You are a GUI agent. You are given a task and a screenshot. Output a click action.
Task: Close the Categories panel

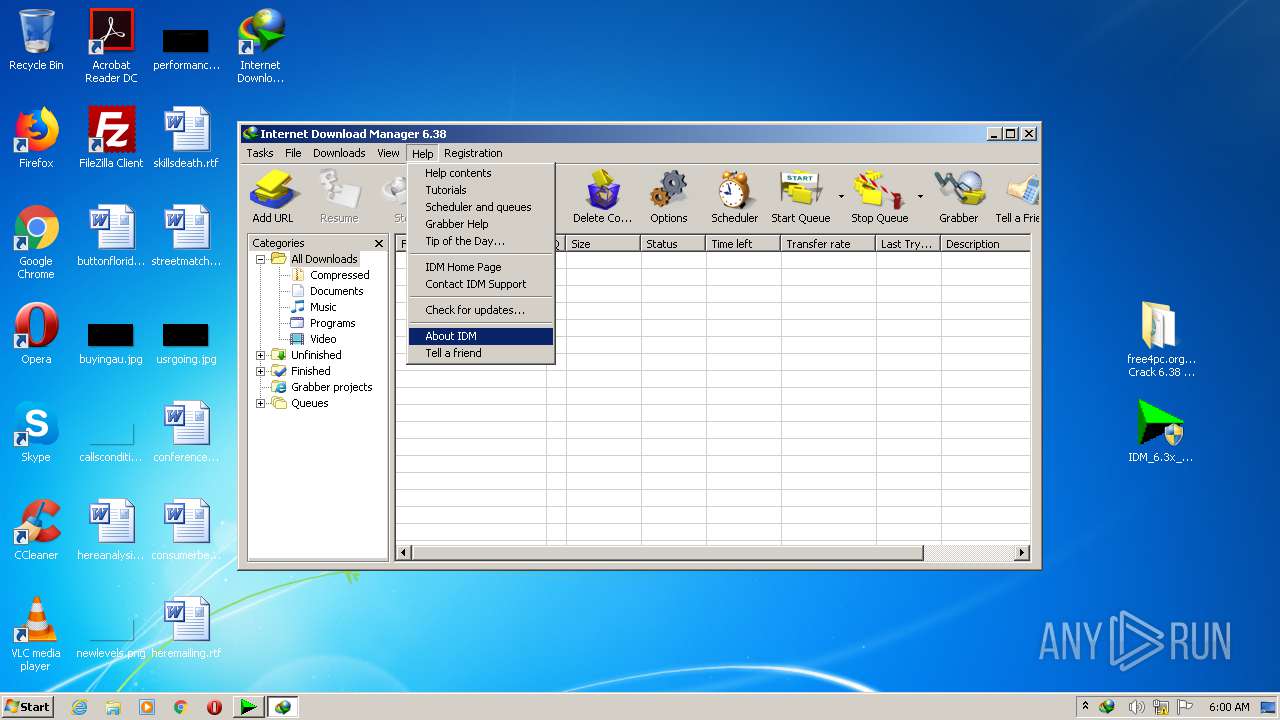click(x=379, y=243)
